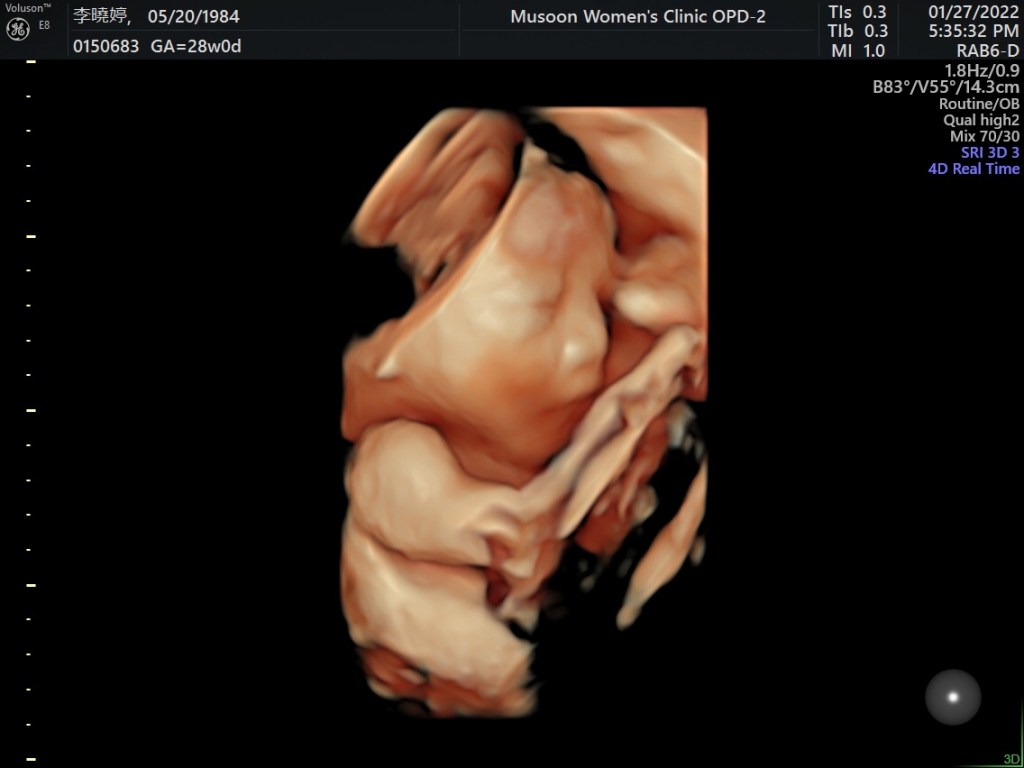The height and width of the screenshot is (768, 1024).
Task: Click the patient ID 0150683
Action: click(x=106, y=46)
